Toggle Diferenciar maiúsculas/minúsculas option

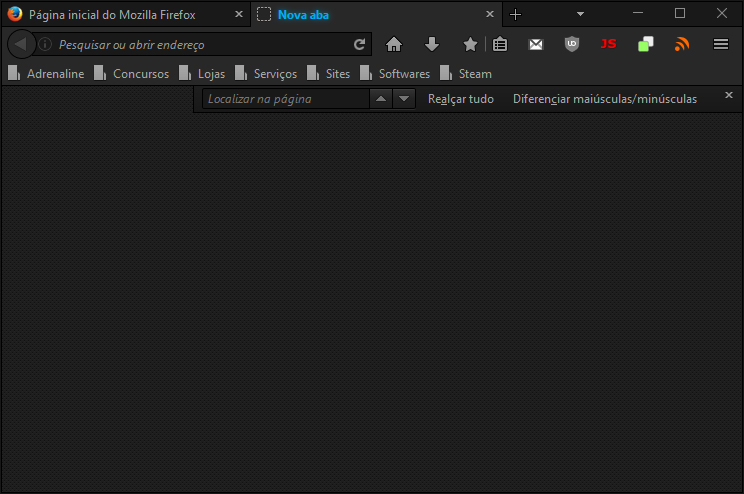604,99
